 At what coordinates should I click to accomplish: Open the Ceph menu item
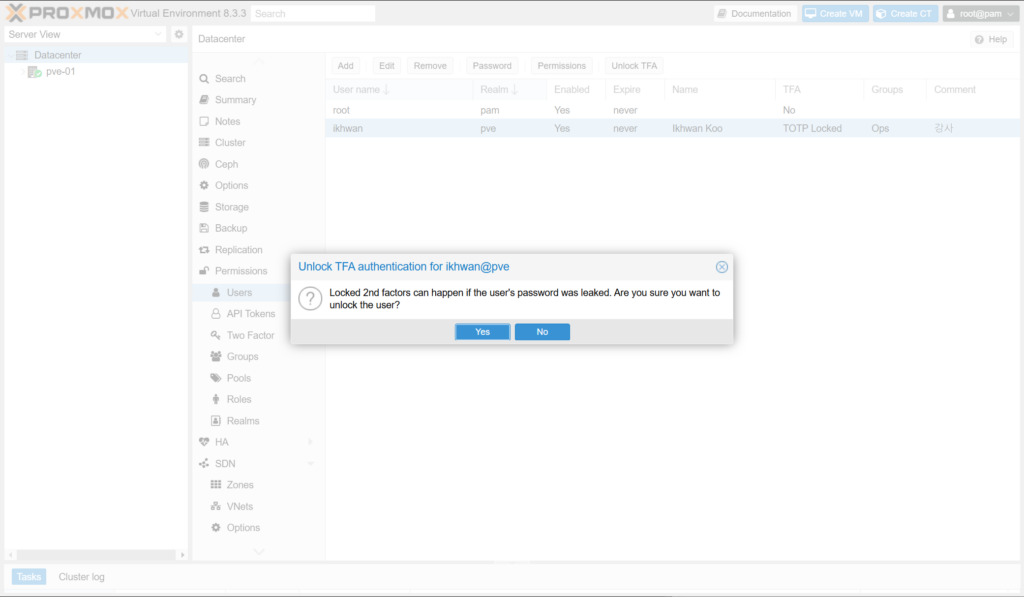[x=225, y=164]
